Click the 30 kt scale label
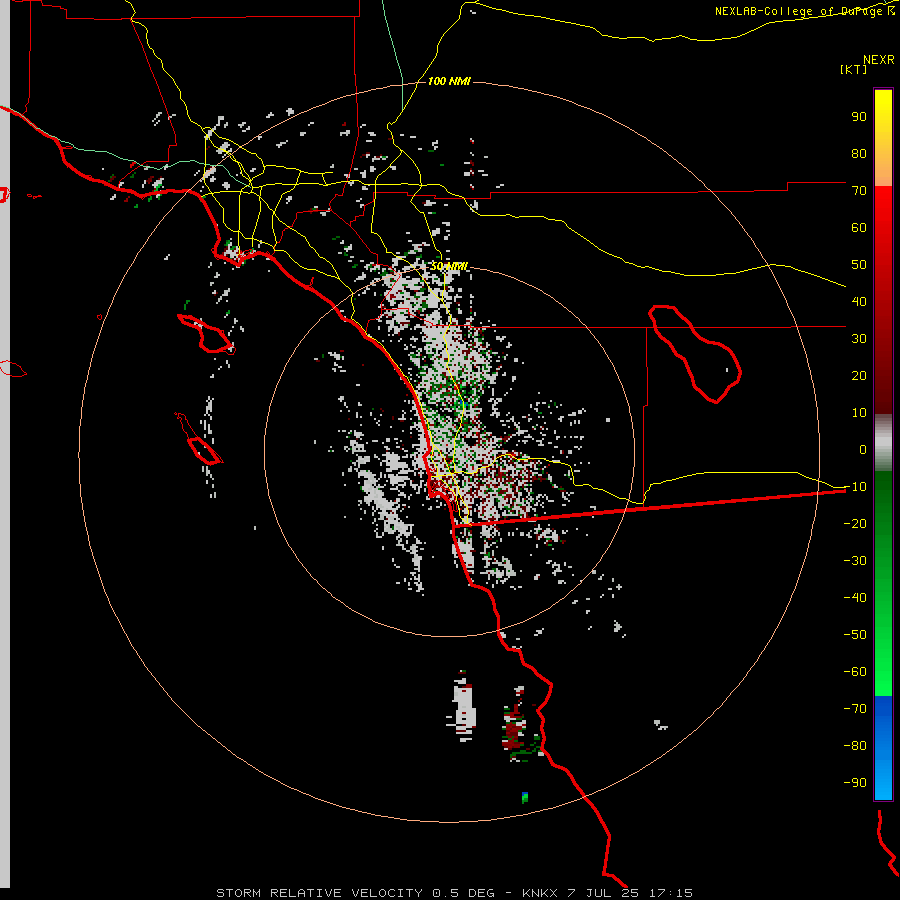Image resolution: width=900 pixels, height=900 pixels. click(859, 339)
